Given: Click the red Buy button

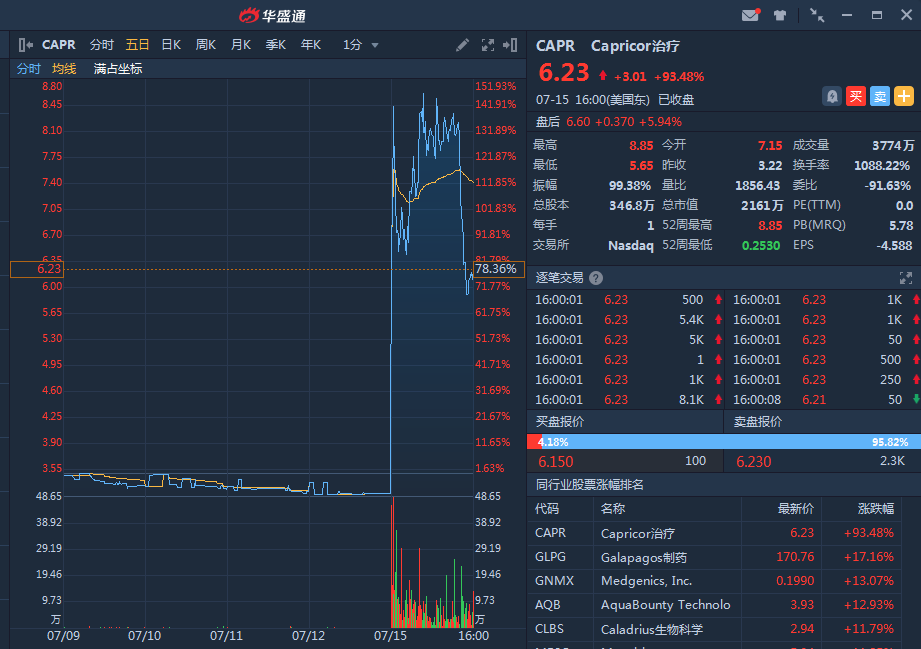Looking at the screenshot, I should pos(856,96).
